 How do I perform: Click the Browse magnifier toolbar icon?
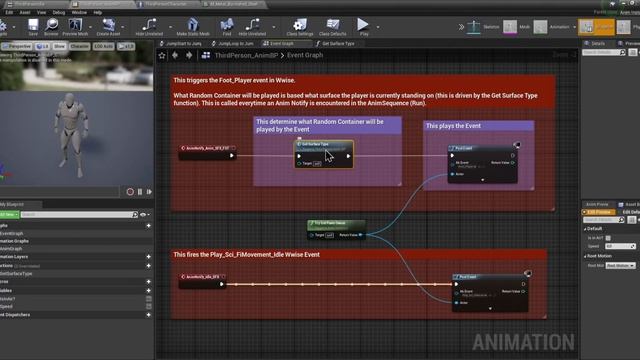click(x=51, y=25)
